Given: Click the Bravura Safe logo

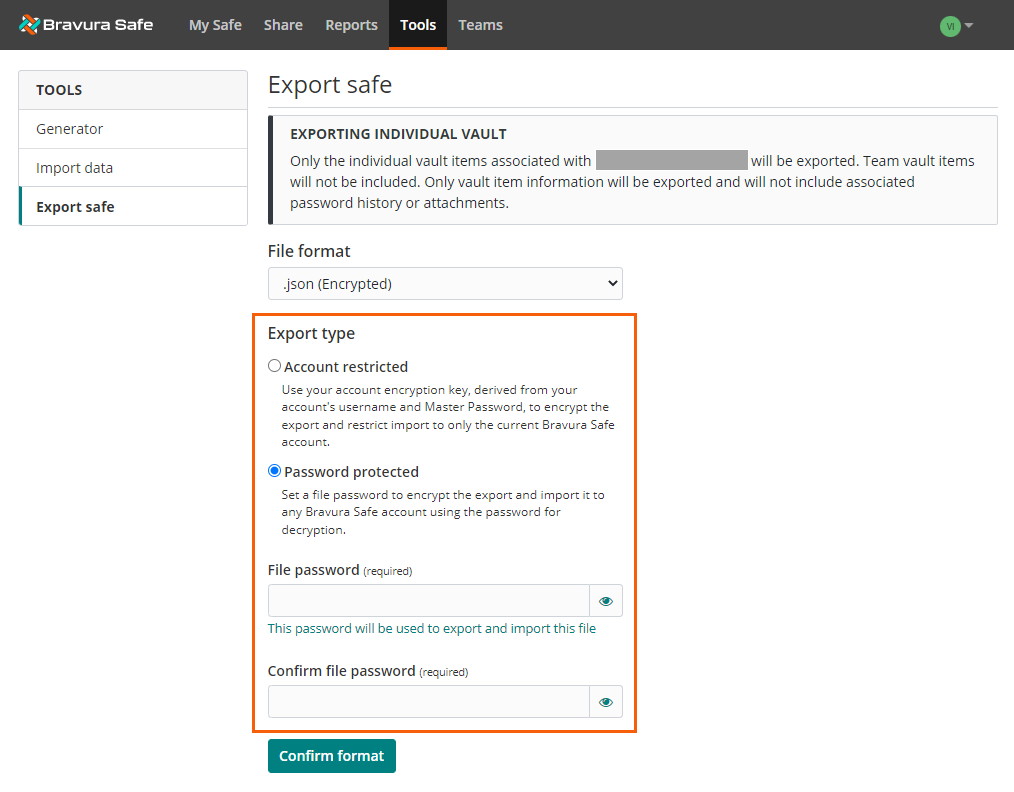Looking at the screenshot, I should tap(86, 24).
